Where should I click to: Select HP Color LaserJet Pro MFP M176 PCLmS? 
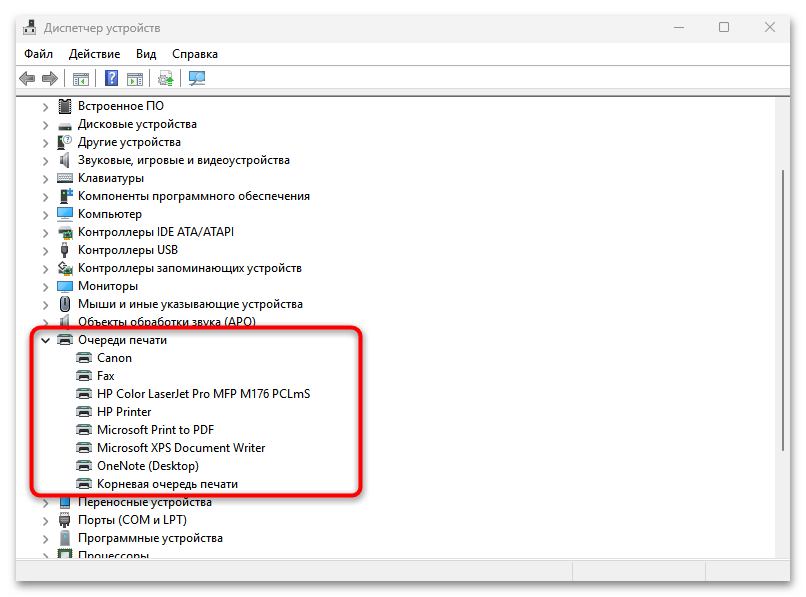(x=204, y=393)
